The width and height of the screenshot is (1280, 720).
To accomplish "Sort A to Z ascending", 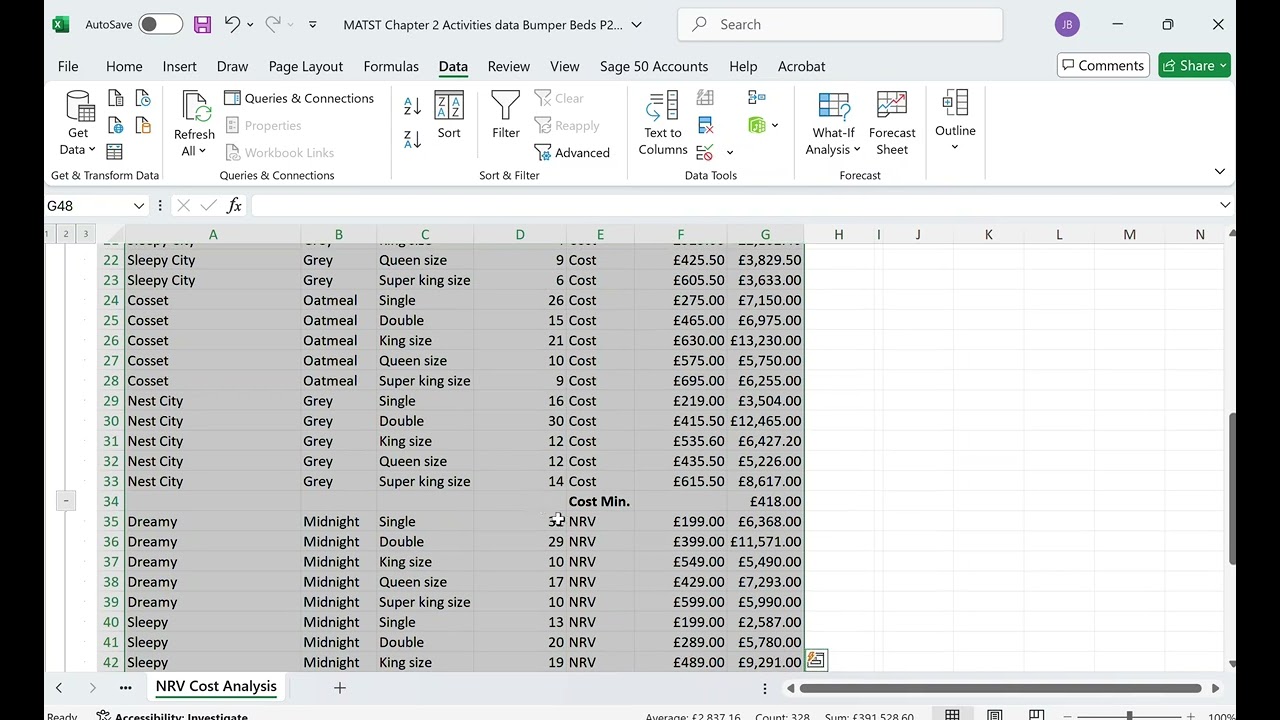I will point(412,107).
